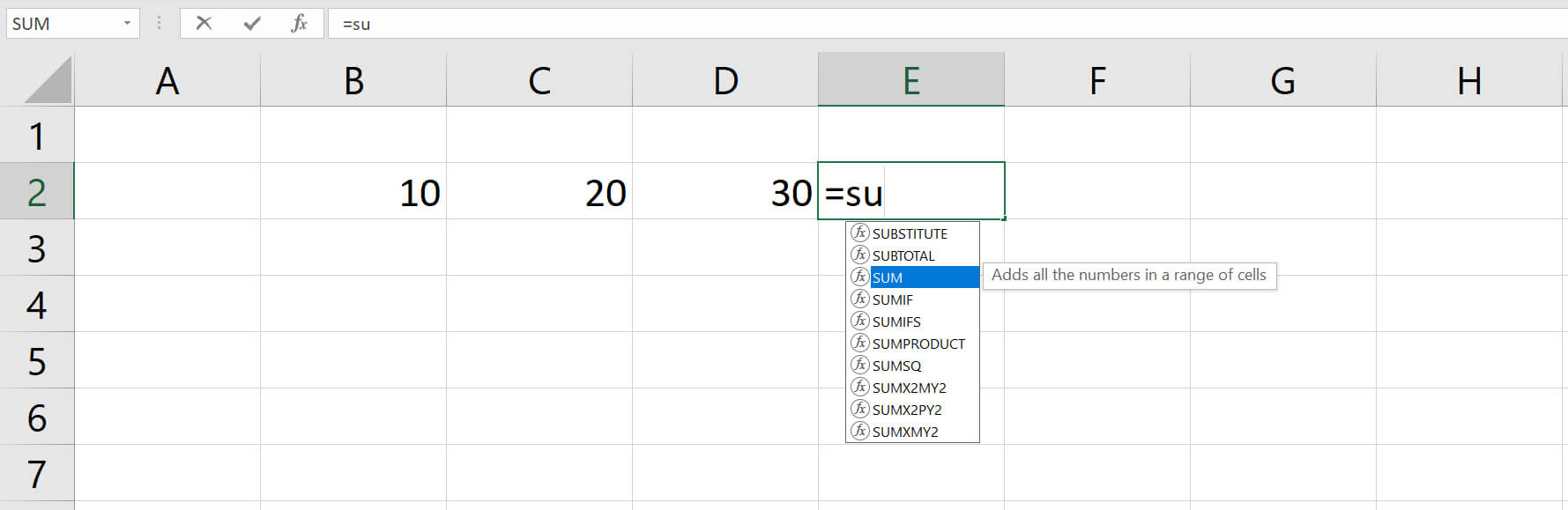Click the Select All corner triangle
The height and width of the screenshot is (510, 1568).
click(48, 80)
